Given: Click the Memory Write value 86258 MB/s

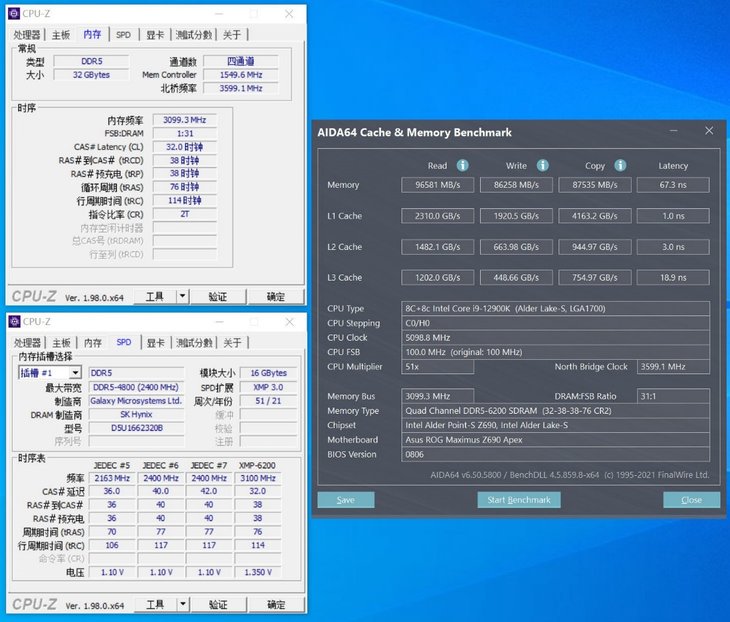Looking at the screenshot, I should 516,185.
